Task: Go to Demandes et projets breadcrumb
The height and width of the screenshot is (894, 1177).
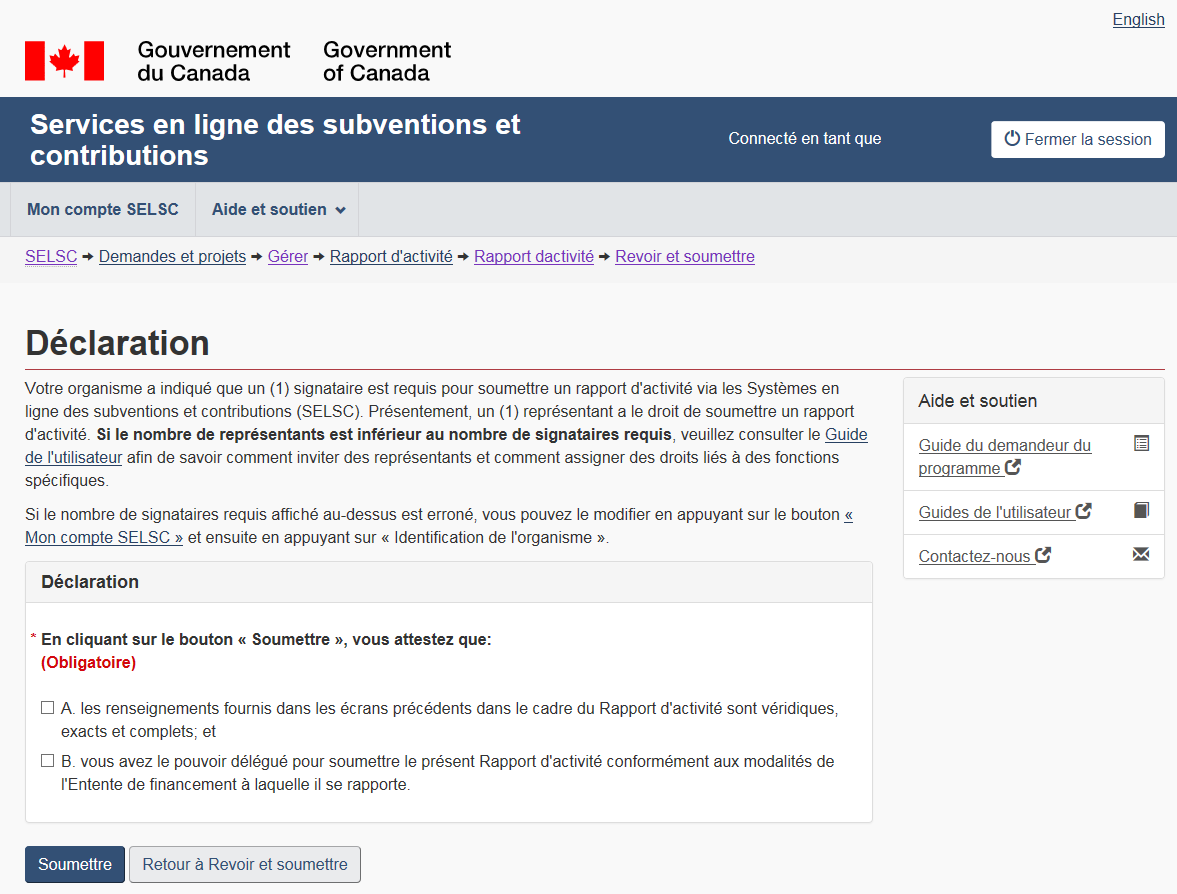Action: coord(172,257)
